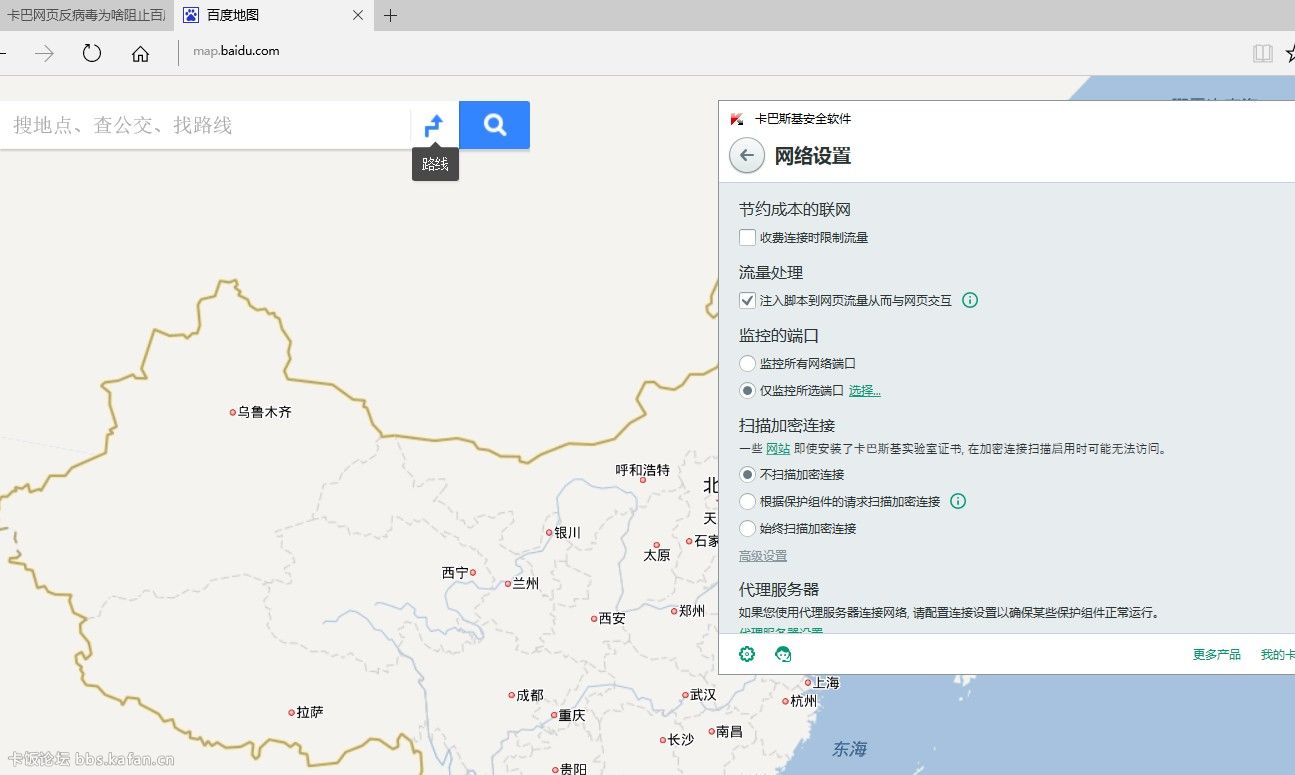Screen dimensions: 1295x775
Task: Click the blue search magnifier button
Action: [x=494, y=125]
